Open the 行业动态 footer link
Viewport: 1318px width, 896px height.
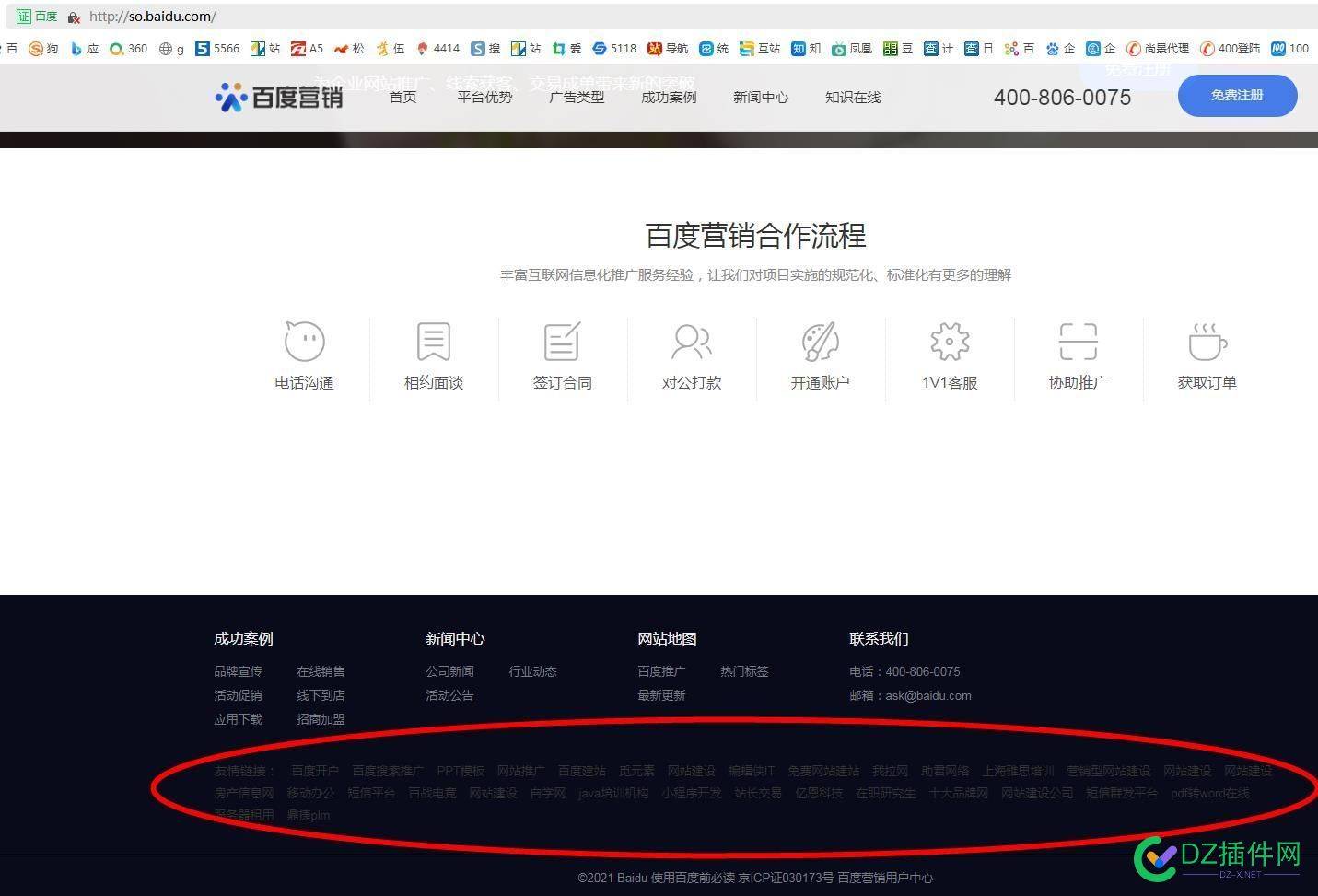tap(532, 671)
